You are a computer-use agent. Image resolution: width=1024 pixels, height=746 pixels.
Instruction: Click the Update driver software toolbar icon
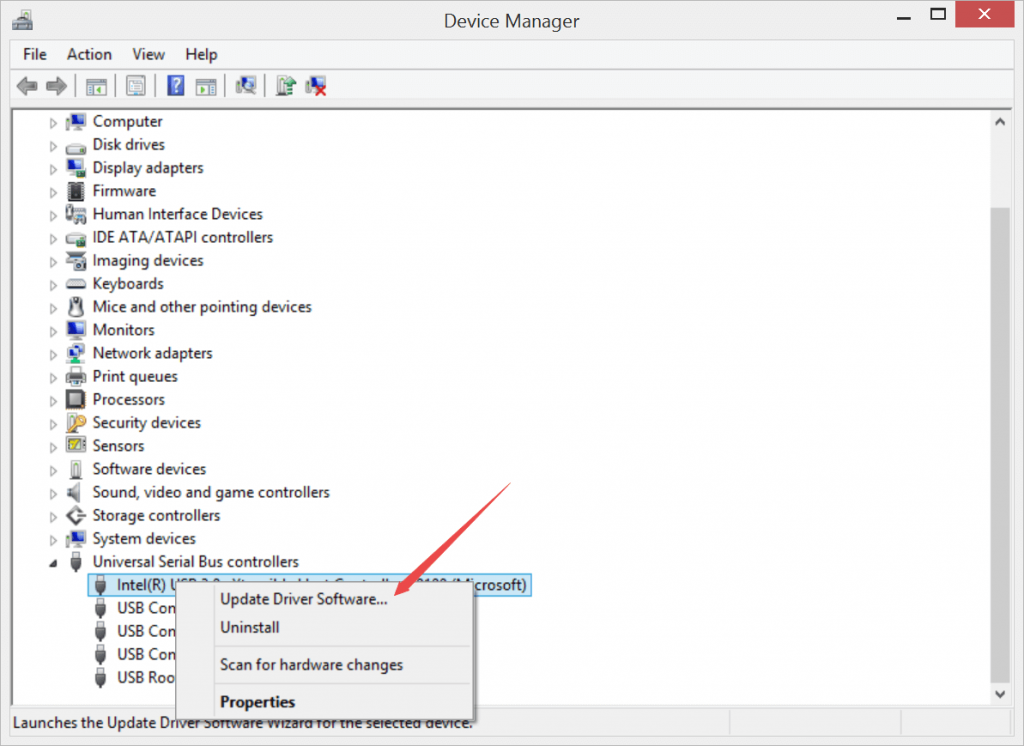(x=285, y=85)
